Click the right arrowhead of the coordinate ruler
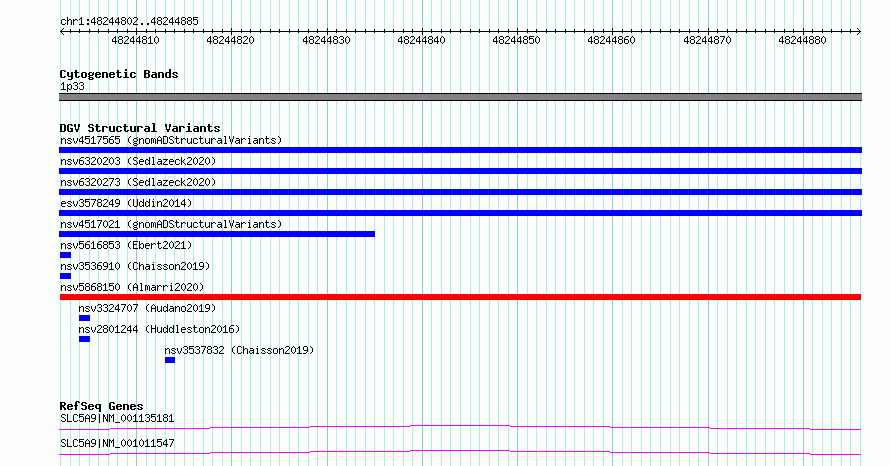The width and height of the screenshot is (890, 466). pyautogui.click(x=859, y=32)
